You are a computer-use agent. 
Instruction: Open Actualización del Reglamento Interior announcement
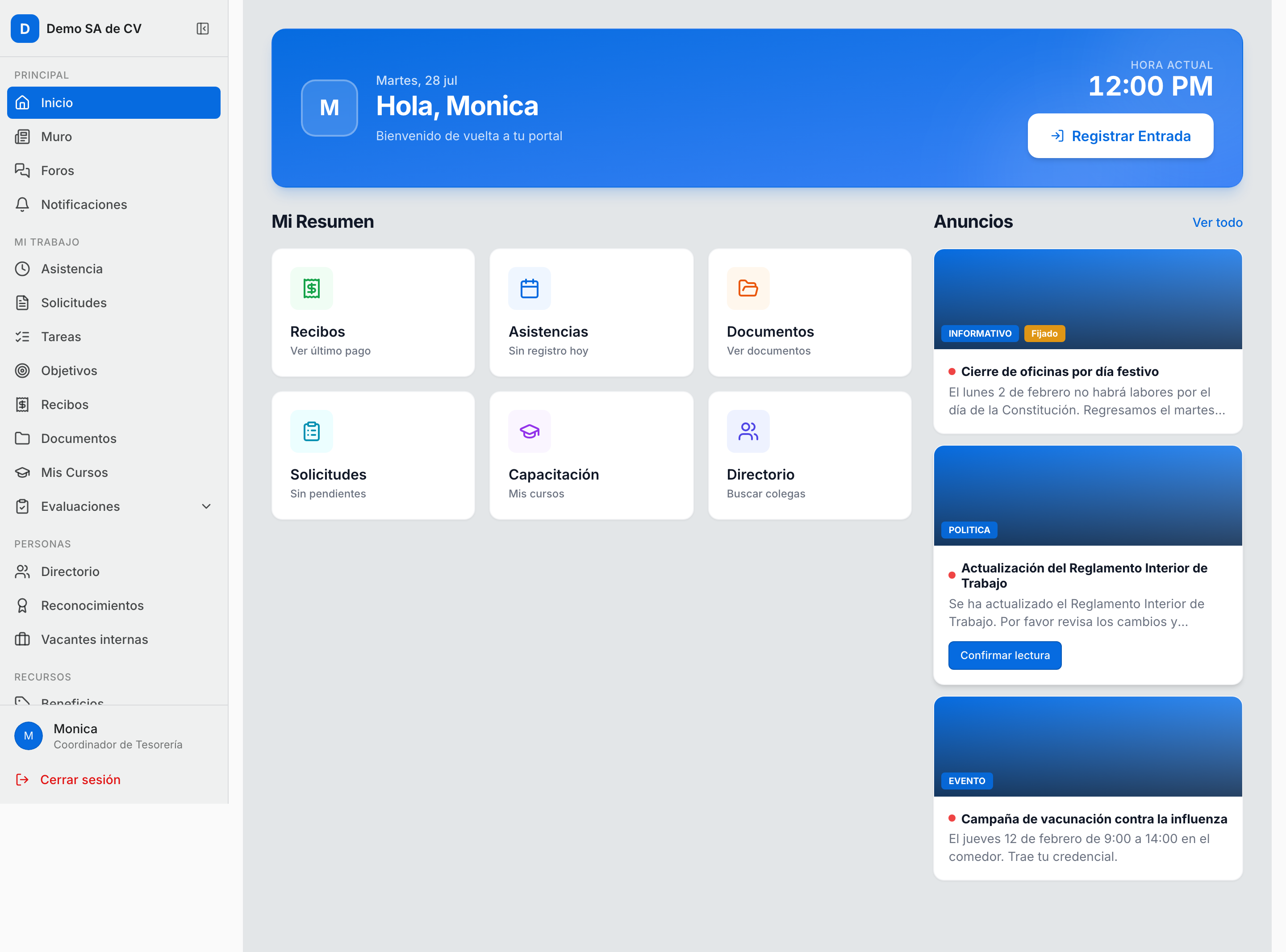coord(1084,576)
